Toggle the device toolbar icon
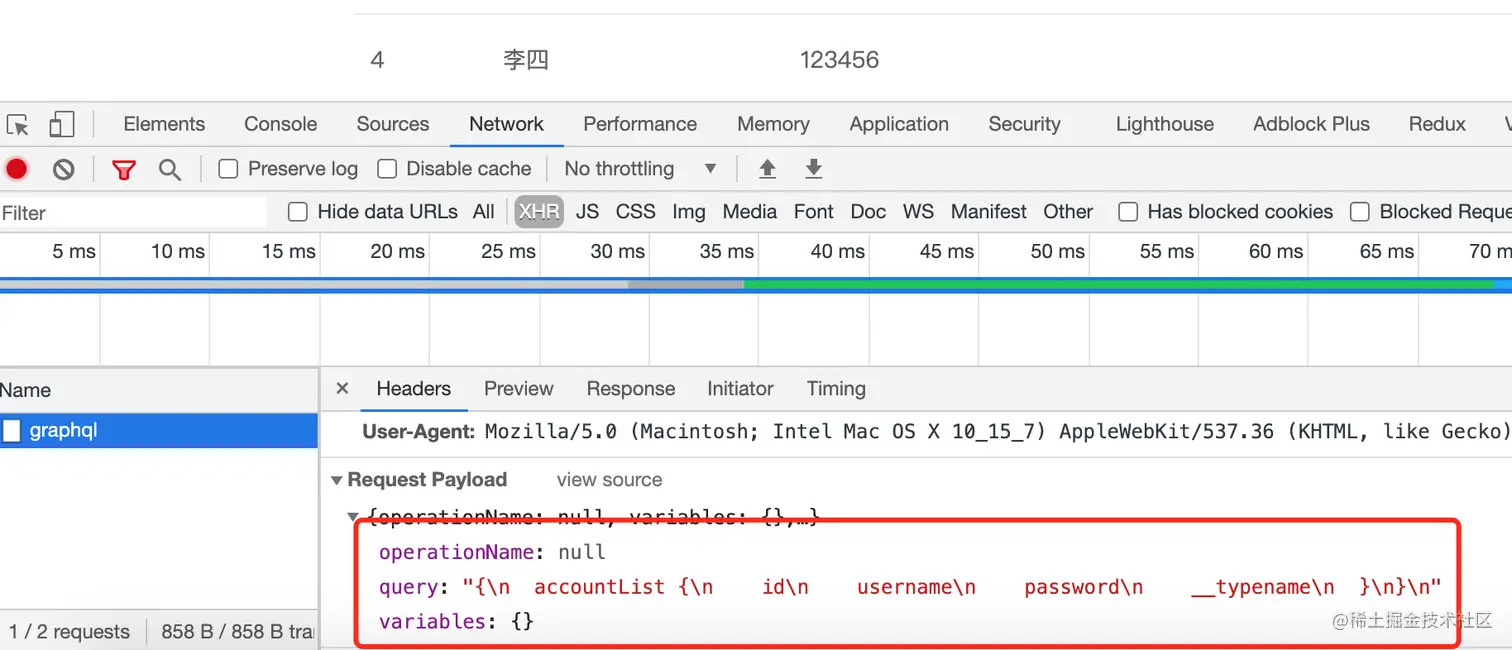Image resolution: width=1512 pixels, height=650 pixels. 61,124
